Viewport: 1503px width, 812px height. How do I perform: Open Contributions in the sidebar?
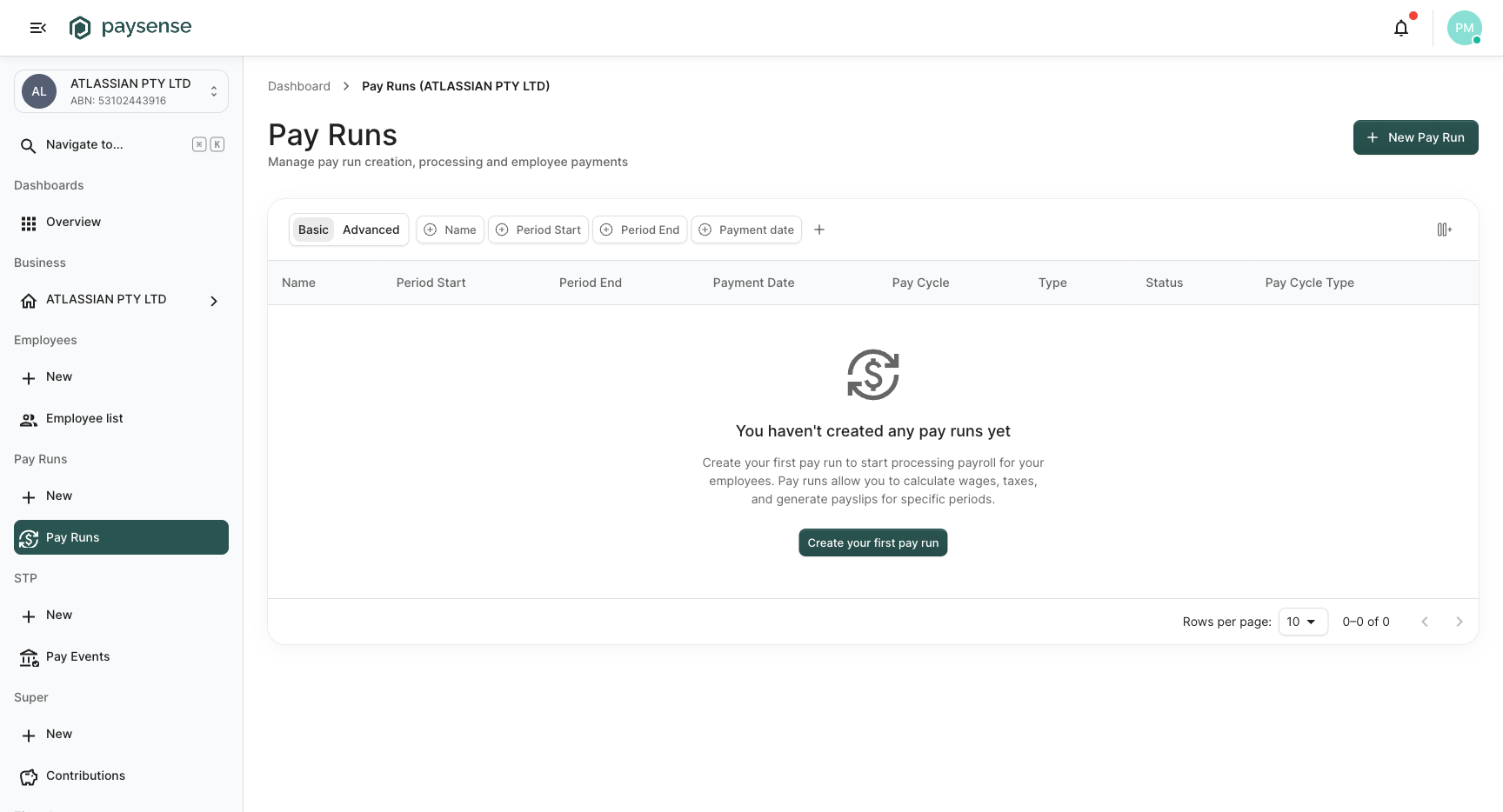tap(121, 776)
